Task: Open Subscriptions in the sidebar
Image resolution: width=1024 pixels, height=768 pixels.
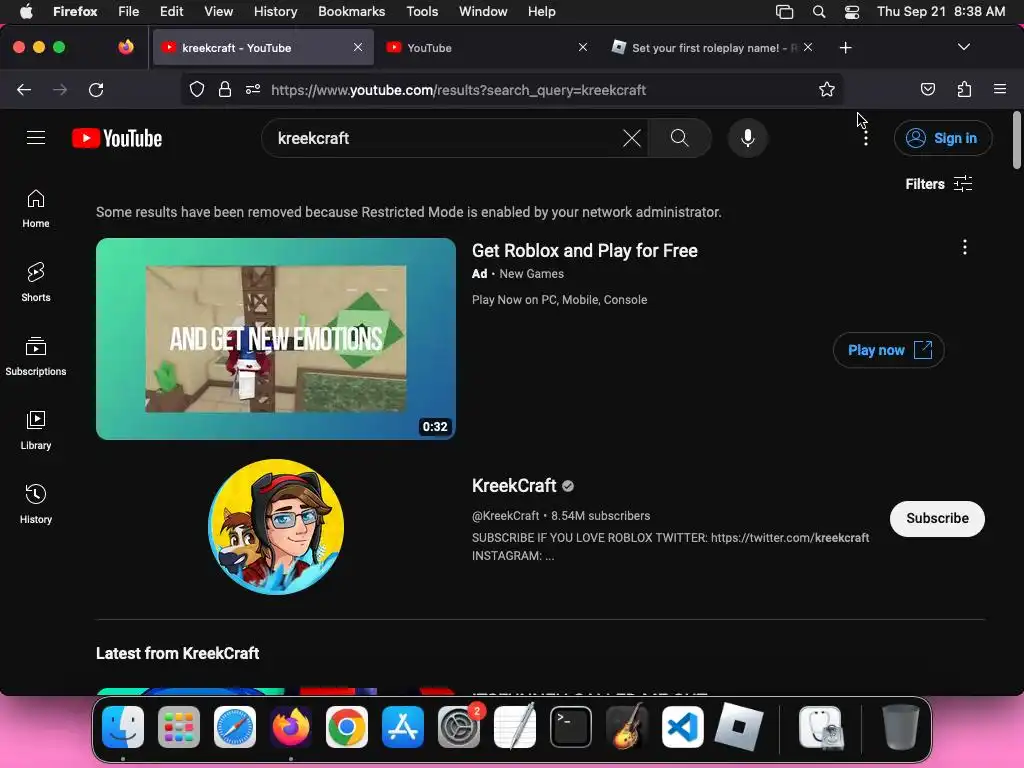Action: pos(36,356)
